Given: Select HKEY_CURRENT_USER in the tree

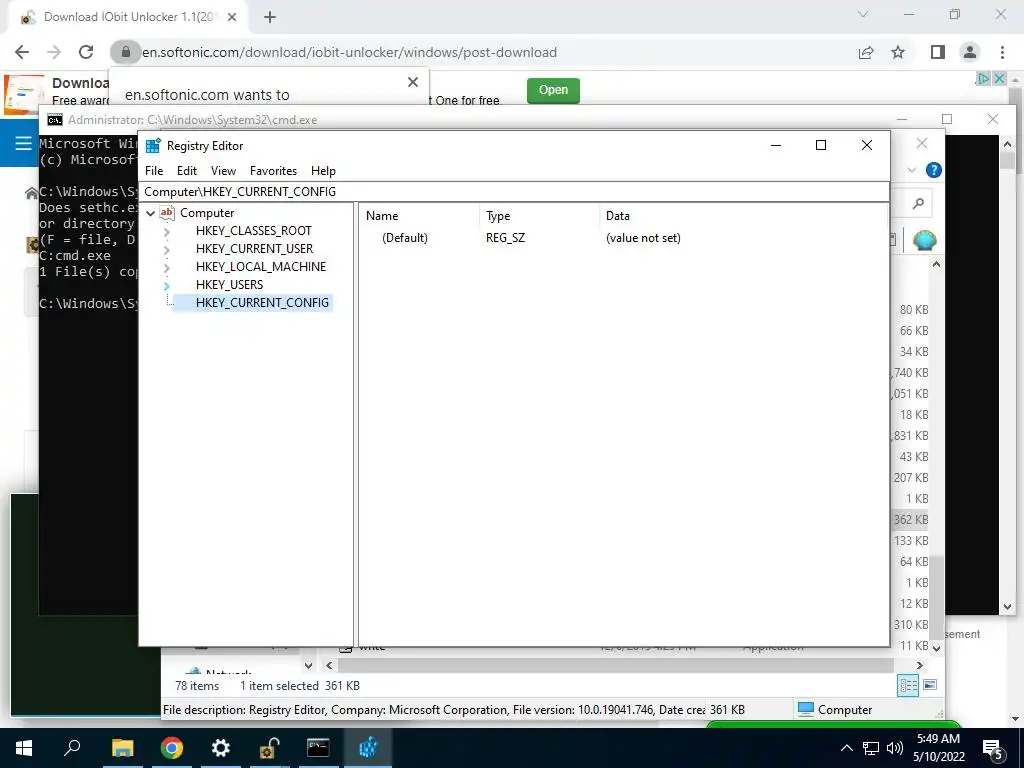Looking at the screenshot, I should pos(254,249).
